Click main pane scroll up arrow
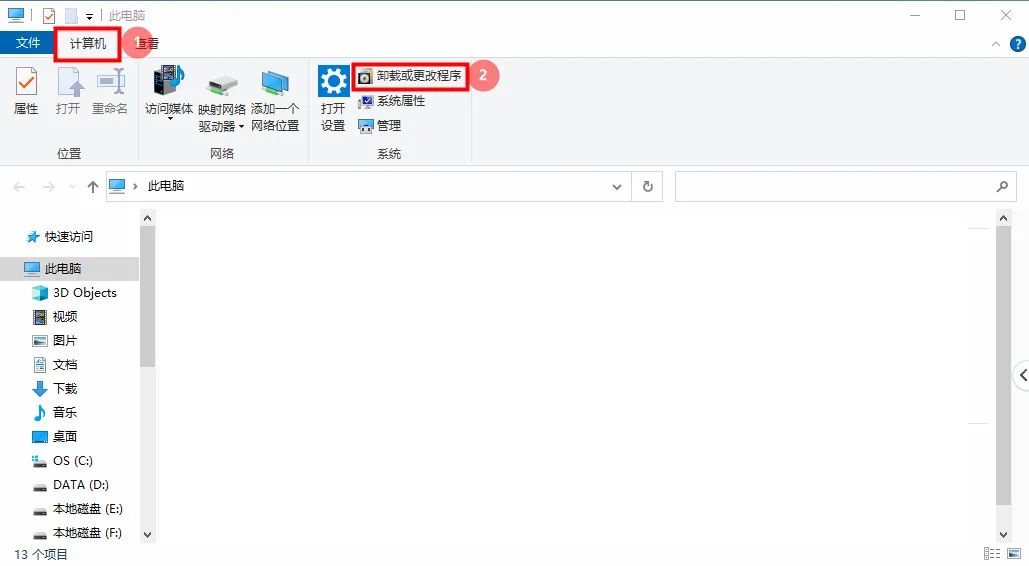Viewport: 1029px width, 566px height. [x=1003, y=218]
